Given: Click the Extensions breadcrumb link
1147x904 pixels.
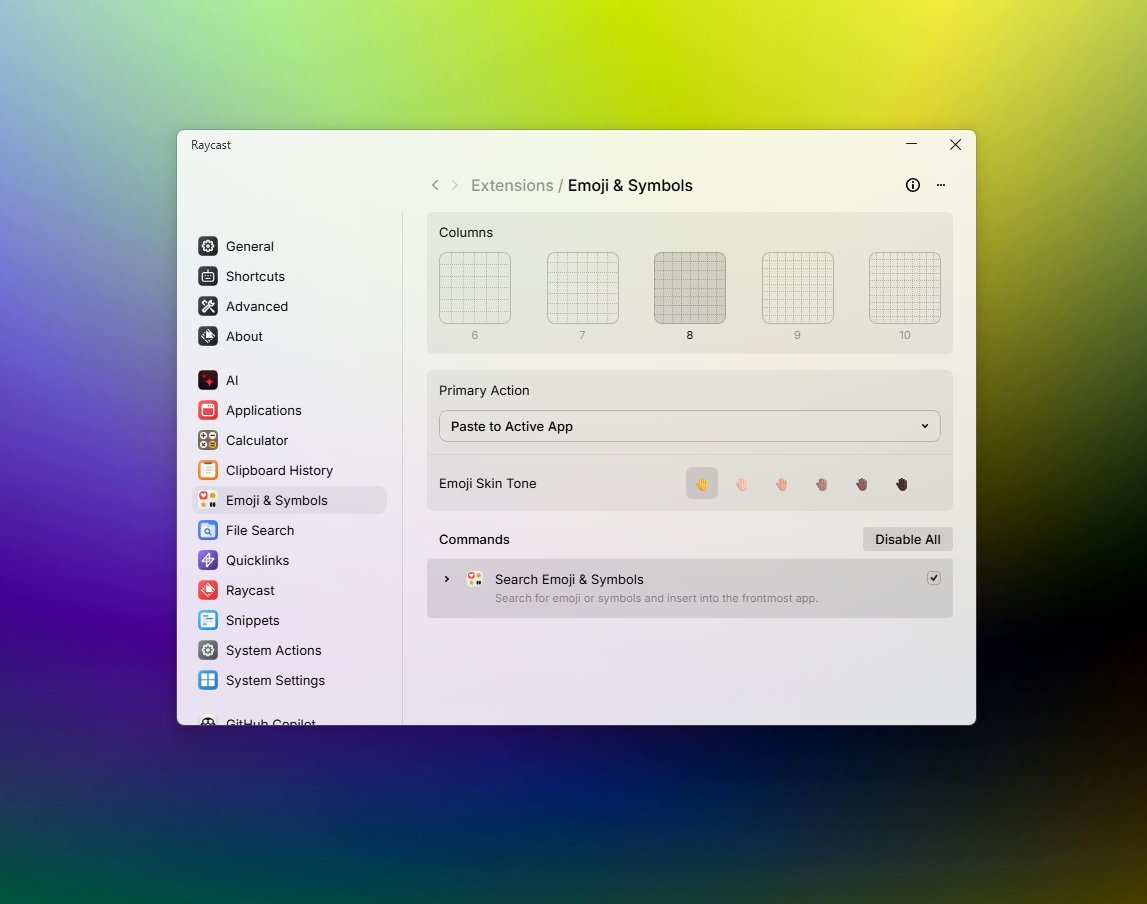Looking at the screenshot, I should click(511, 185).
